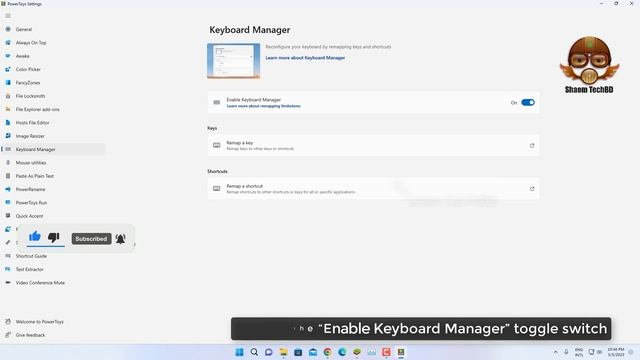Open Learn more about Keyboard Manager link
Viewport: 640px width, 360px height.
pyautogui.click(x=305, y=58)
